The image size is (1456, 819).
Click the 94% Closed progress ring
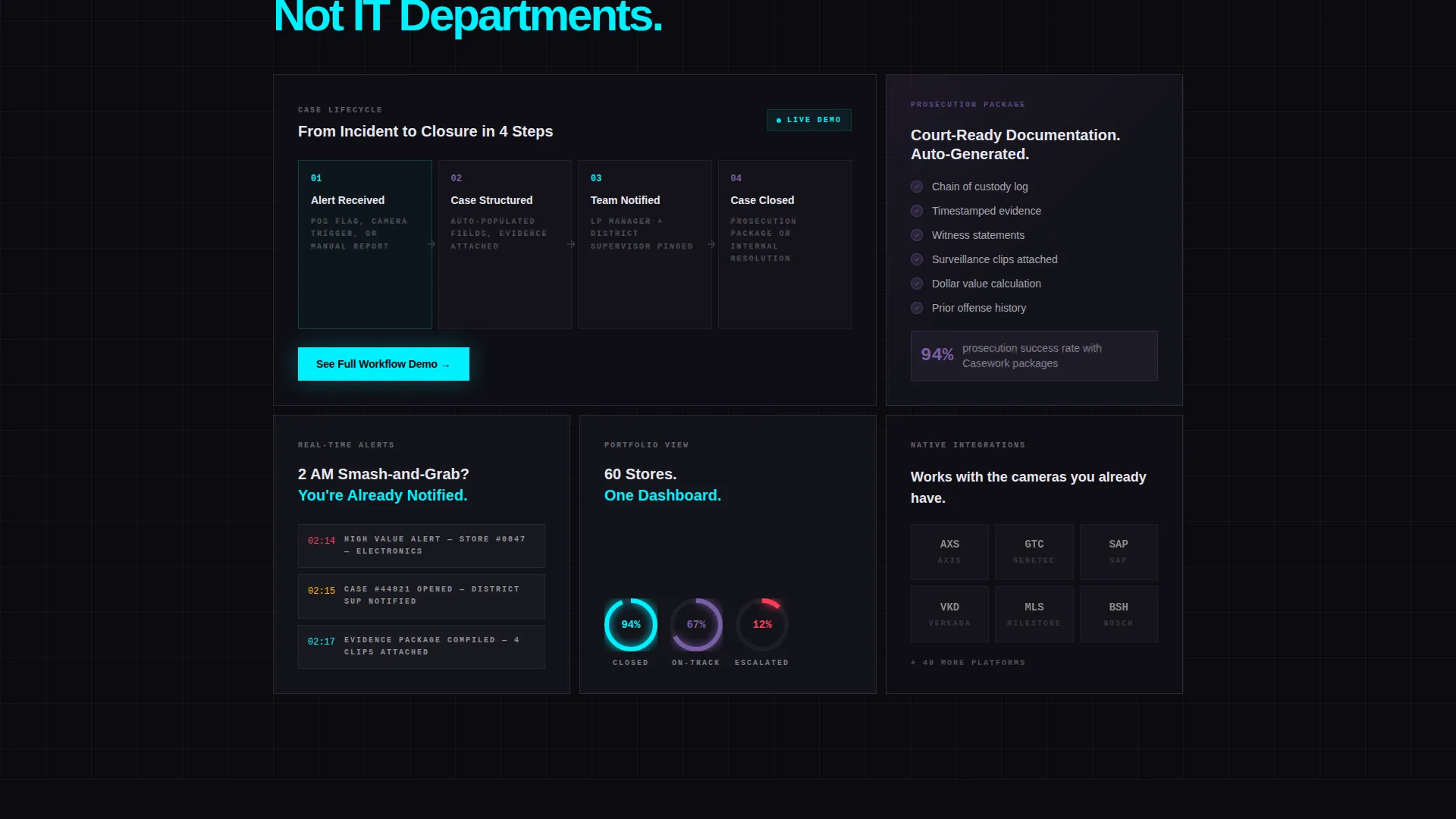click(631, 625)
